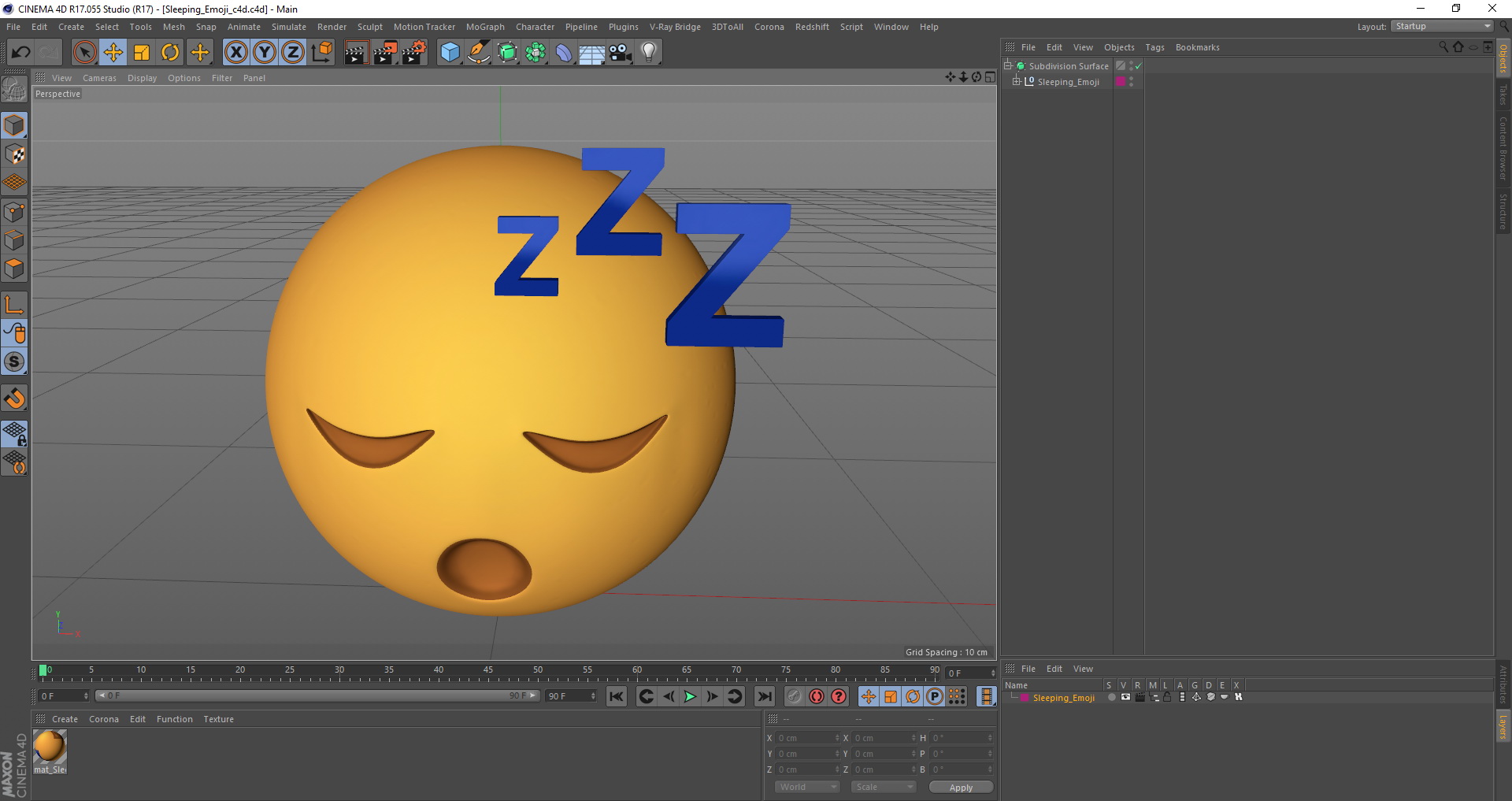The height and width of the screenshot is (801, 1512).
Task: Click Render to Picture Viewer icon
Action: coord(385,53)
